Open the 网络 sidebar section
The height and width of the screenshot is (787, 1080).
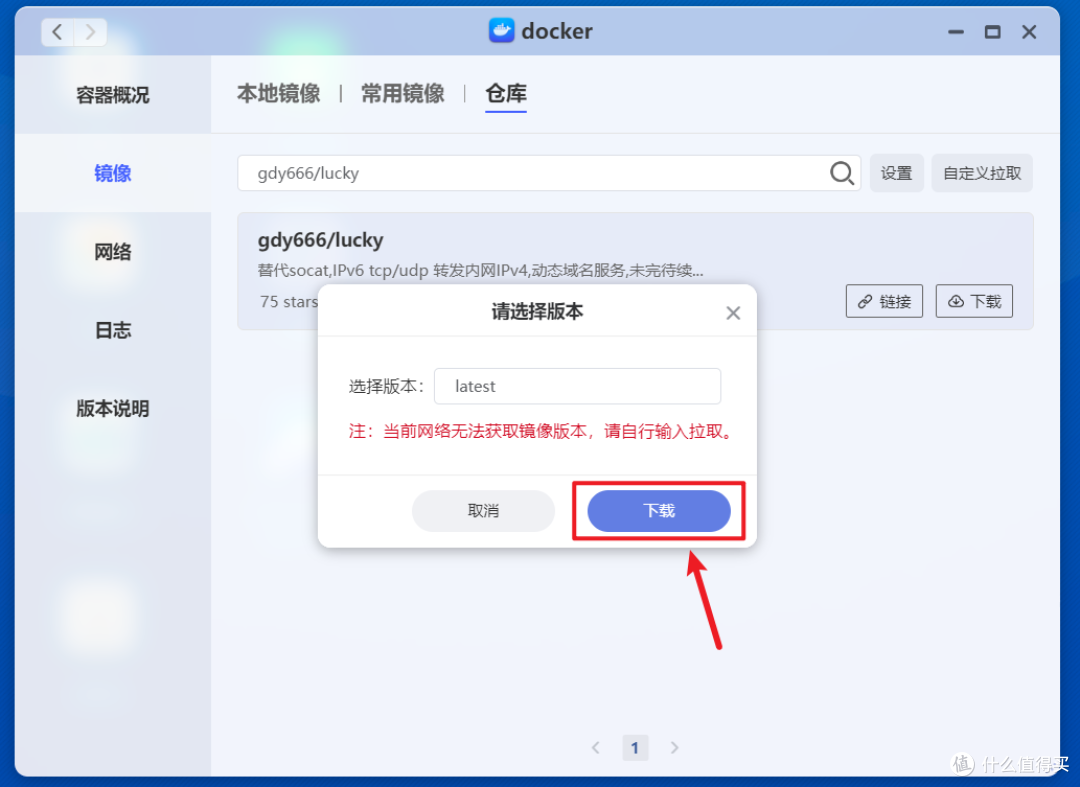pos(113,251)
